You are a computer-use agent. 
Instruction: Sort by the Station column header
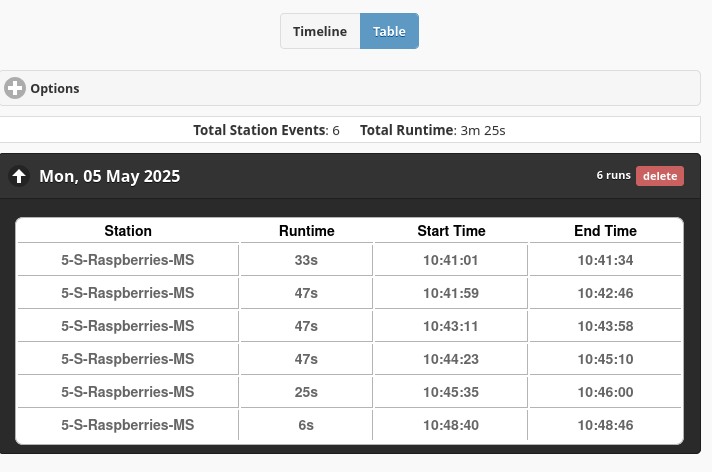click(128, 231)
